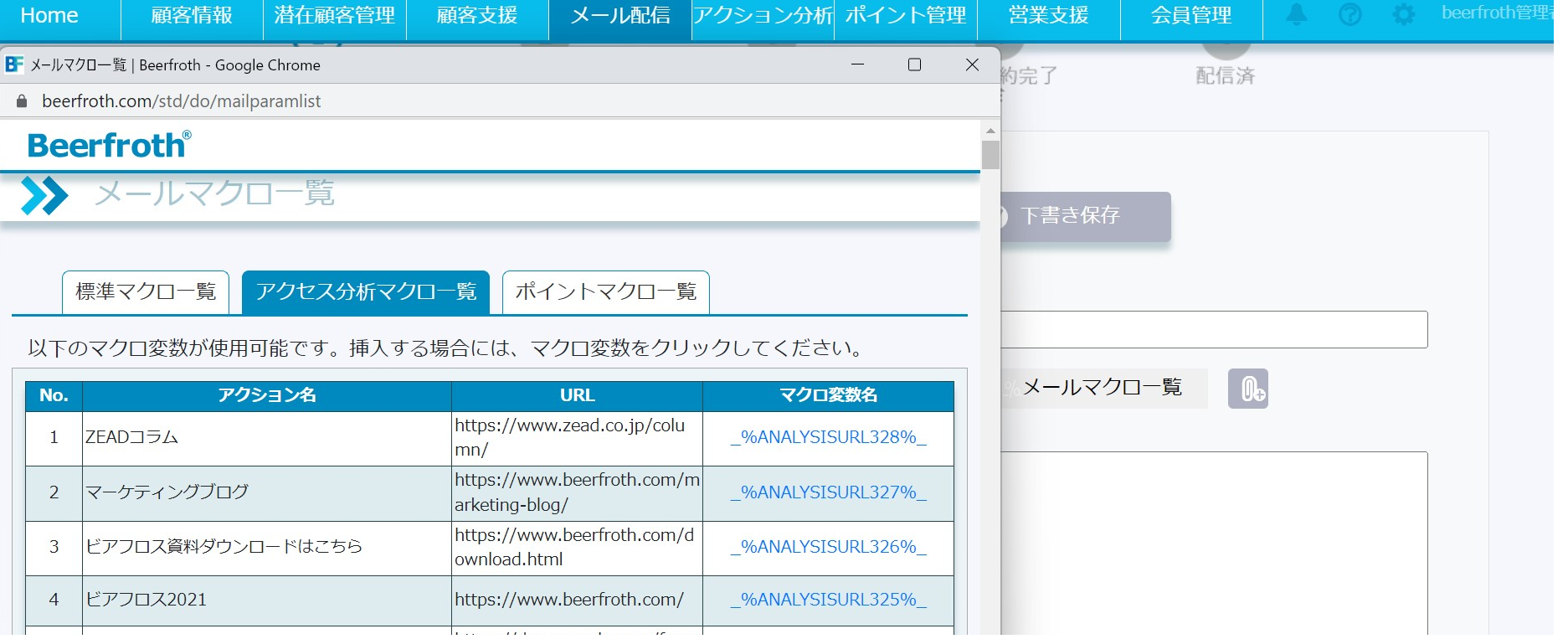Viewport: 1568px width, 639px height.
Task: Click the notification bell icon
Action: coord(1296,14)
